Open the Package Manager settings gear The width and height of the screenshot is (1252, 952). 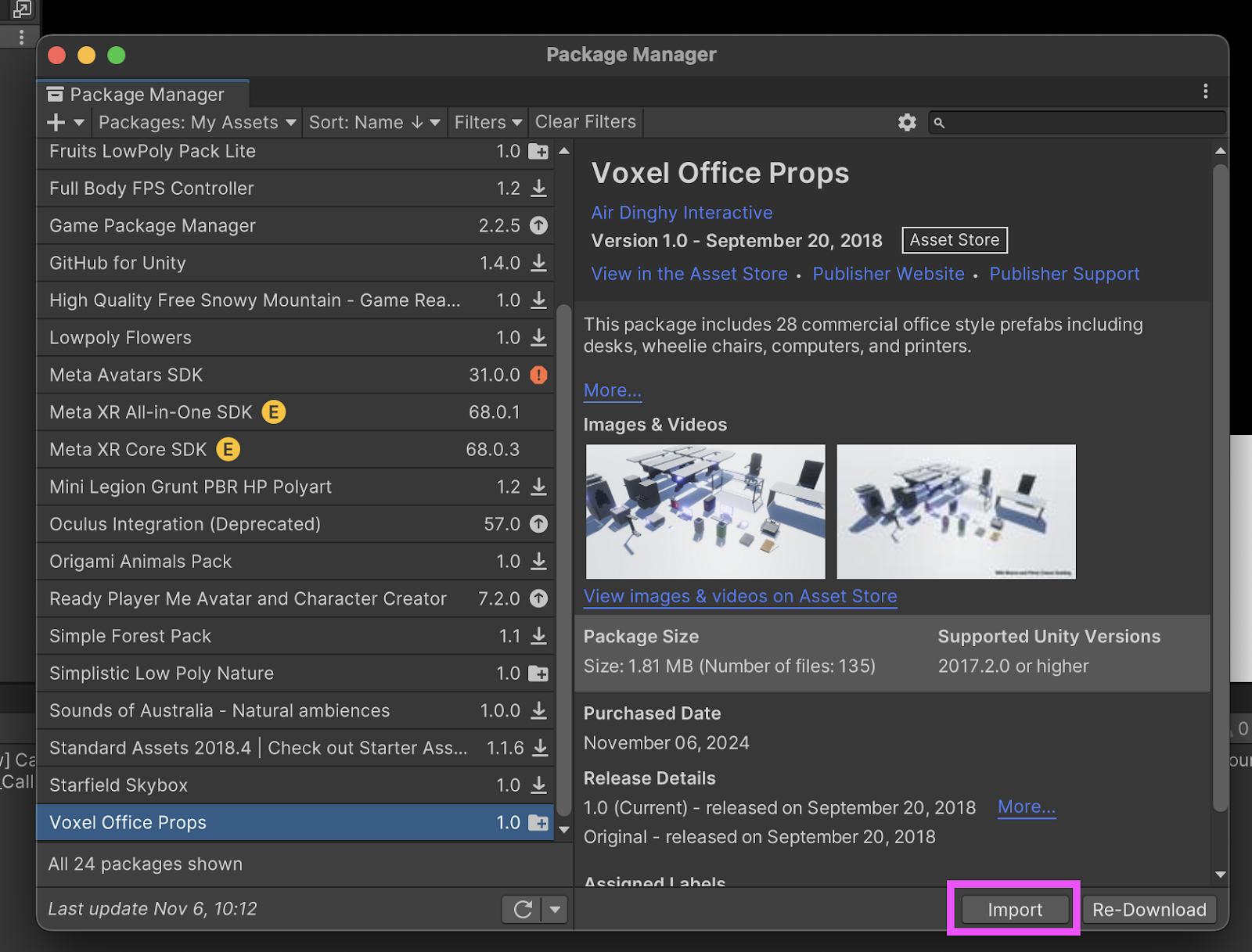[907, 123]
